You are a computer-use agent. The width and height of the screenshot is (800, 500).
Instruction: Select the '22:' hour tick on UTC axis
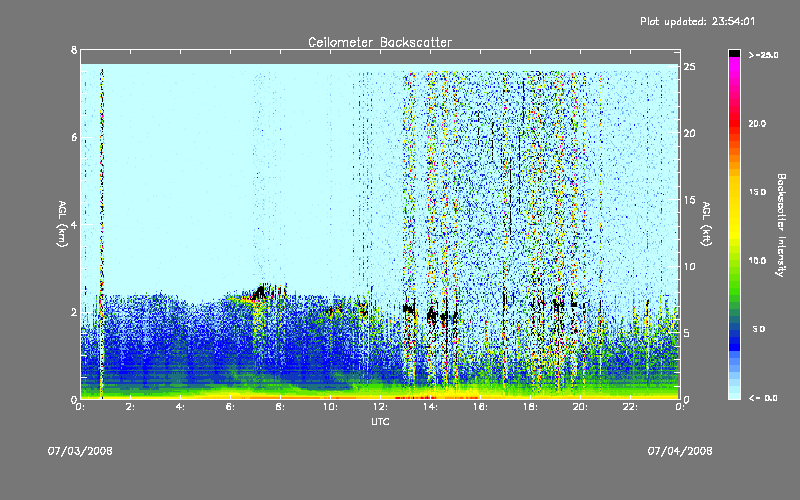tap(631, 407)
